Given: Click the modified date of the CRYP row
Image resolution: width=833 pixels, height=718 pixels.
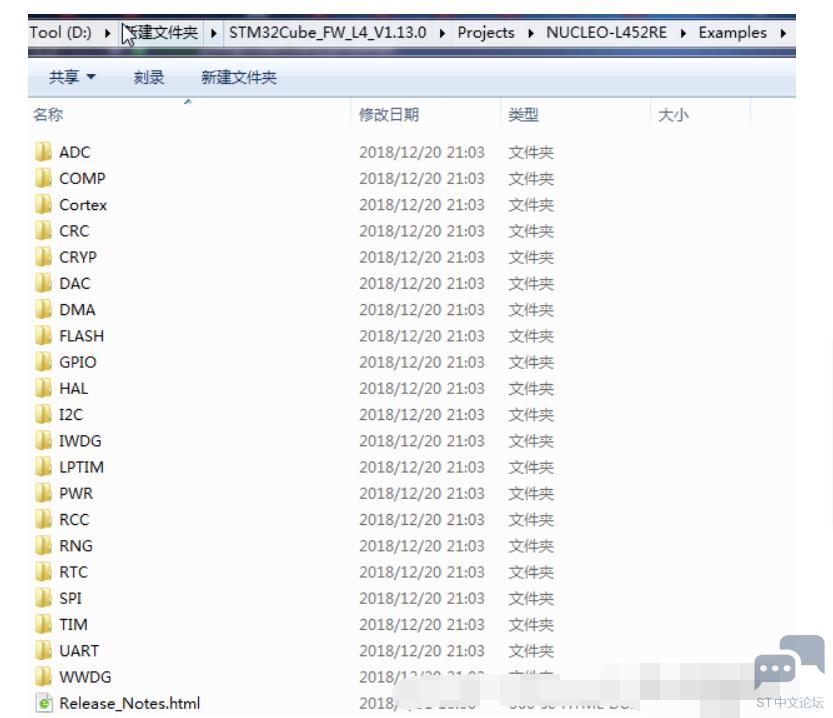Looking at the screenshot, I should [422, 257].
